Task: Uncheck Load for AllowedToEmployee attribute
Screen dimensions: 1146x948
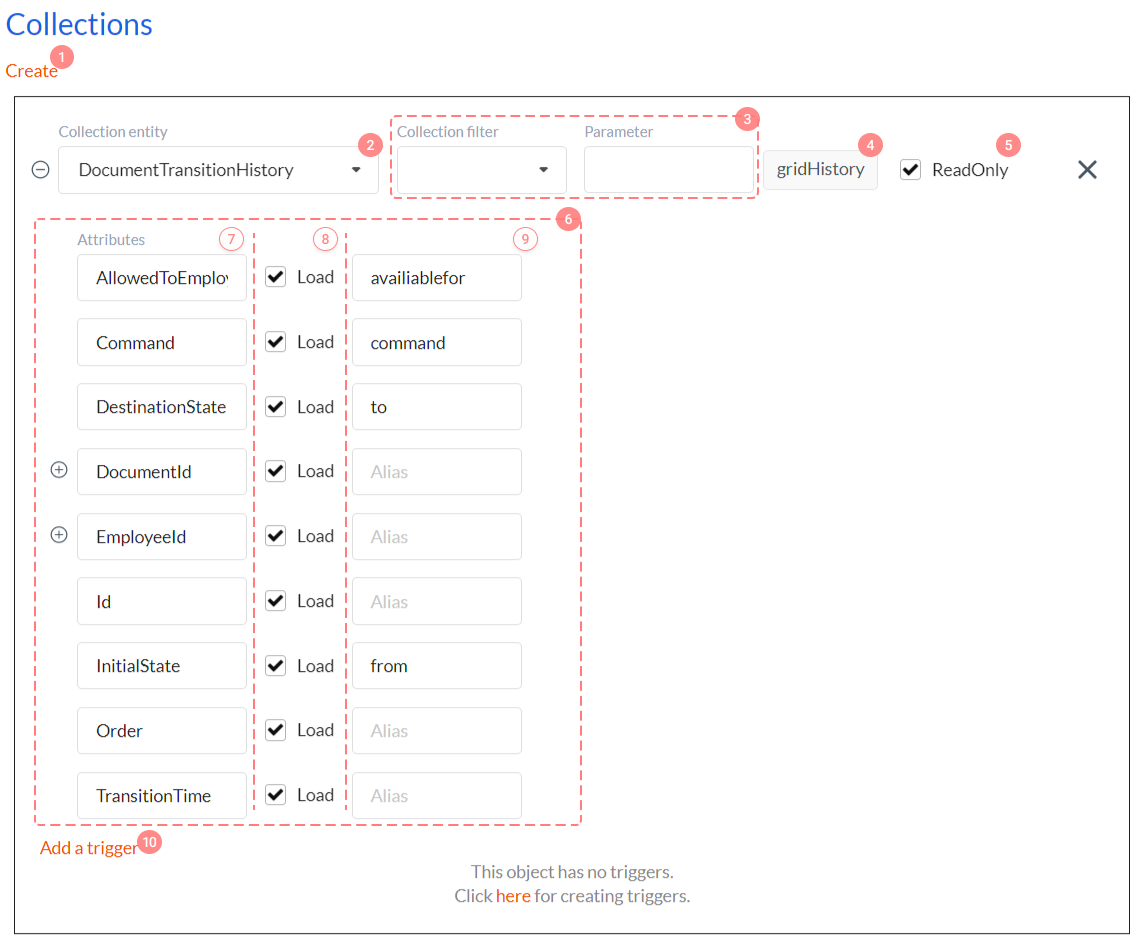Action: pyautogui.click(x=276, y=277)
